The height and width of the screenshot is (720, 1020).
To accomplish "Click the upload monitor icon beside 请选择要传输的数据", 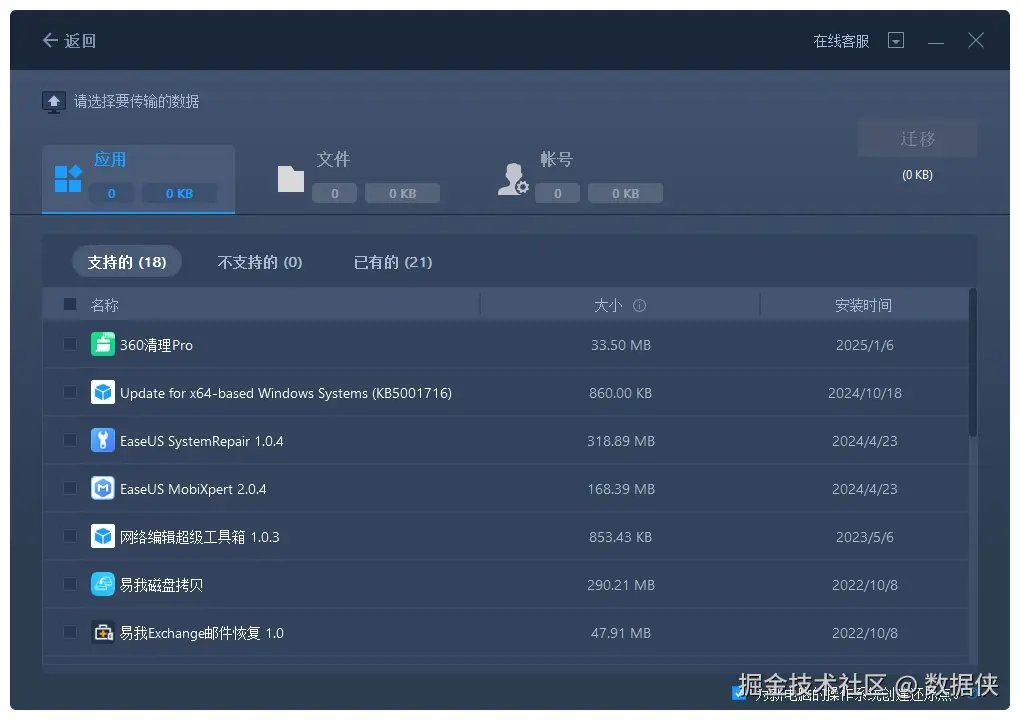I will (x=54, y=102).
